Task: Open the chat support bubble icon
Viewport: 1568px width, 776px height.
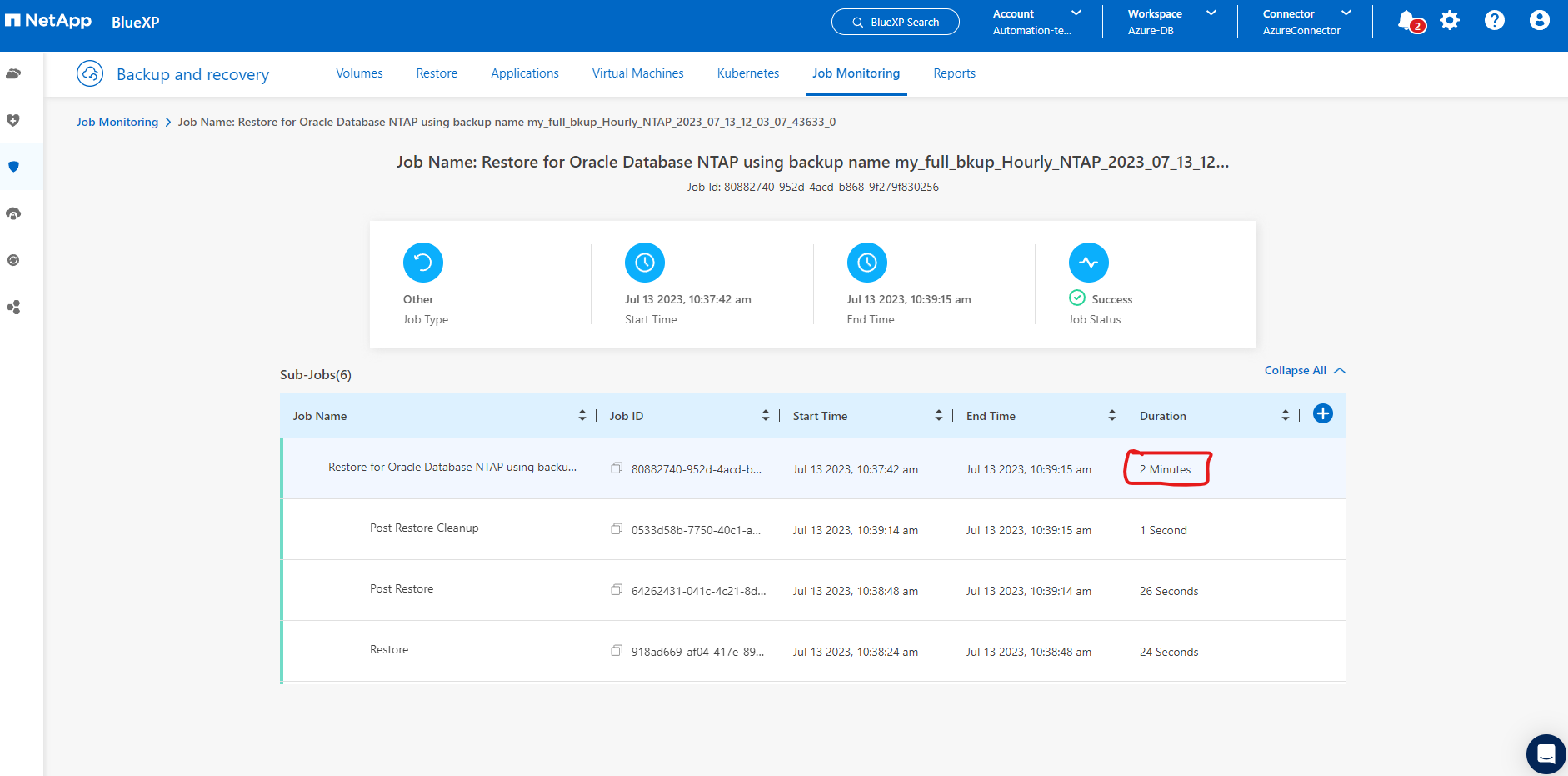Action: 1546,754
